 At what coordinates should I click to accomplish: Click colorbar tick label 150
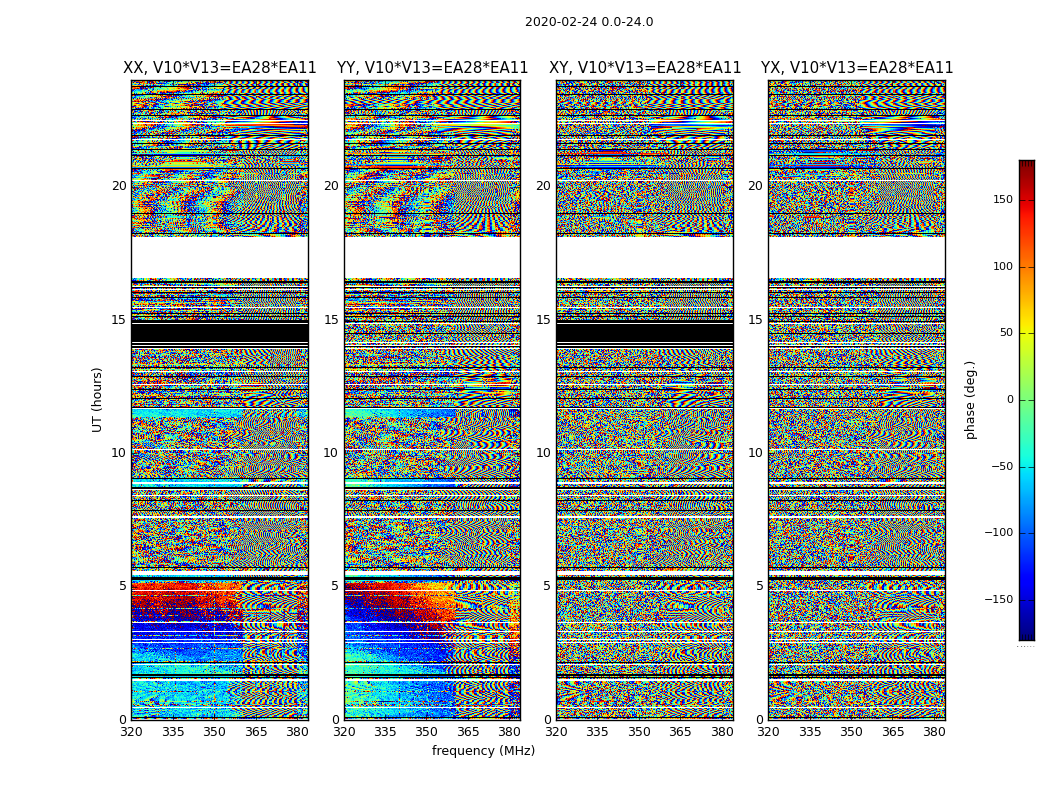click(1003, 199)
